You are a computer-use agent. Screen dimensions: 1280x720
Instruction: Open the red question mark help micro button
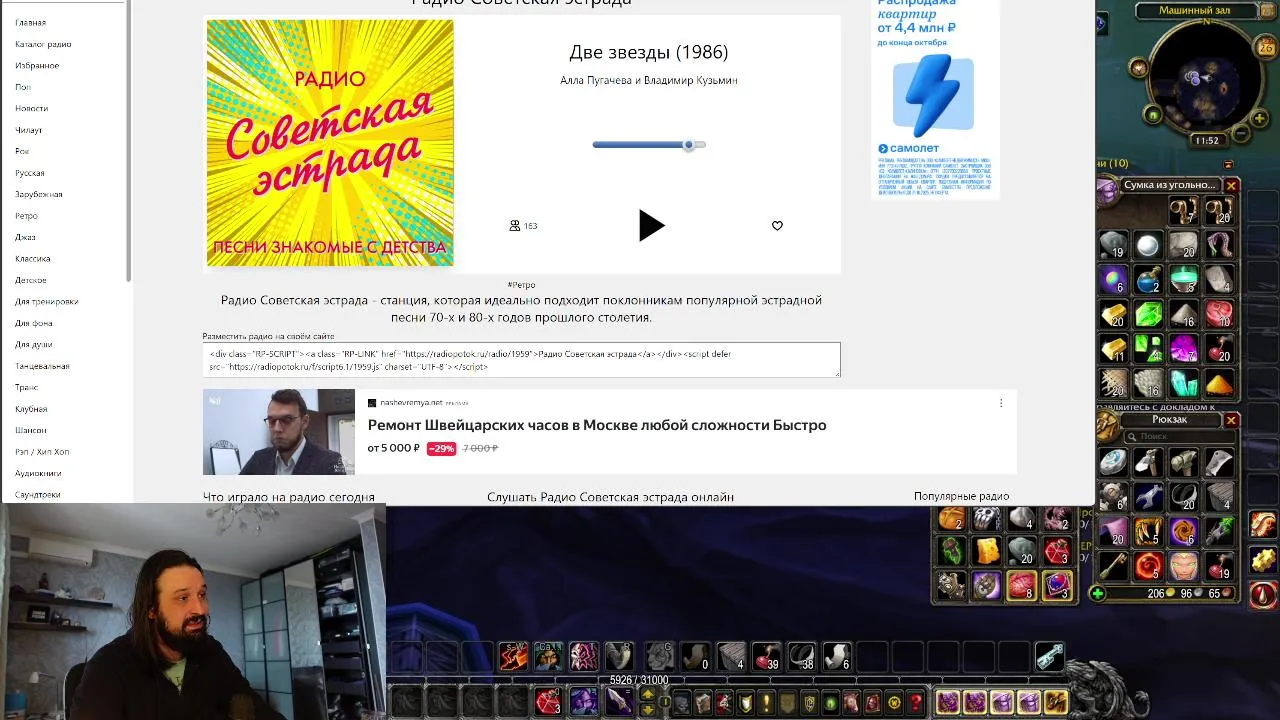pyautogui.click(x=917, y=701)
